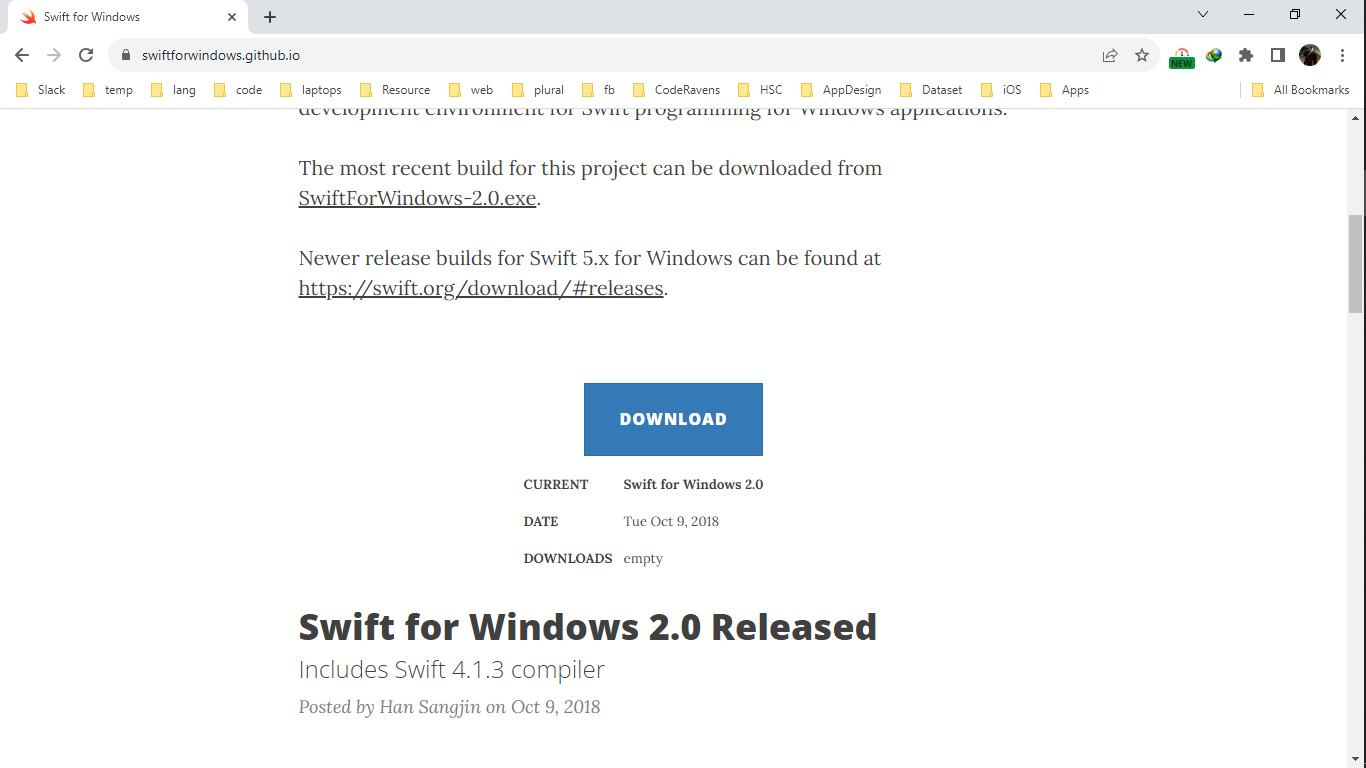The width and height of the screenshot is (1366, 768).
Task: Open a new tab with plus
Action: pos(270,17)
